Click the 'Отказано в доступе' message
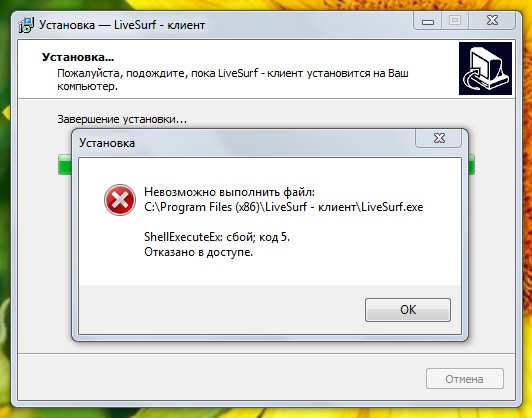This screenshot has width=532, height=418. (x=198, y=252)
